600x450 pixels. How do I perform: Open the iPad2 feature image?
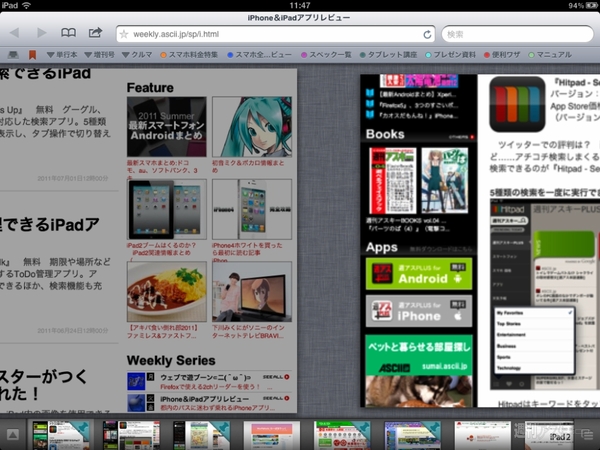pos(167,209)
